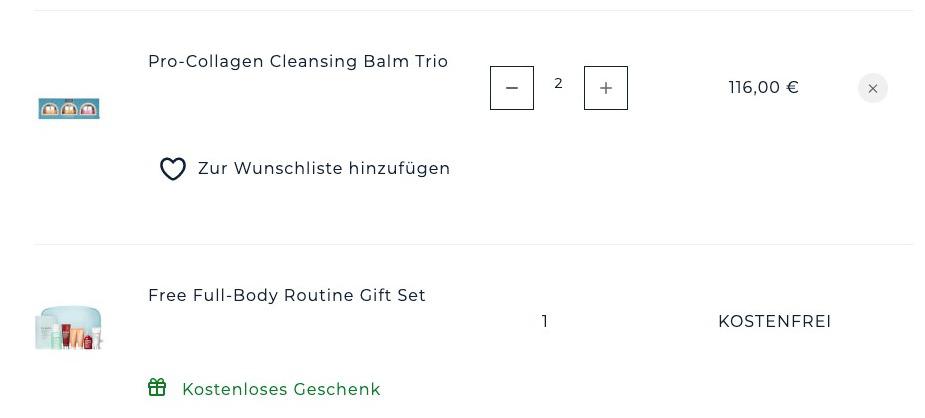The image size is (925, 418).
Task: Open the Free Full-Body Routine Gift Set thumbnail
Action: click(x=69, y=328)
